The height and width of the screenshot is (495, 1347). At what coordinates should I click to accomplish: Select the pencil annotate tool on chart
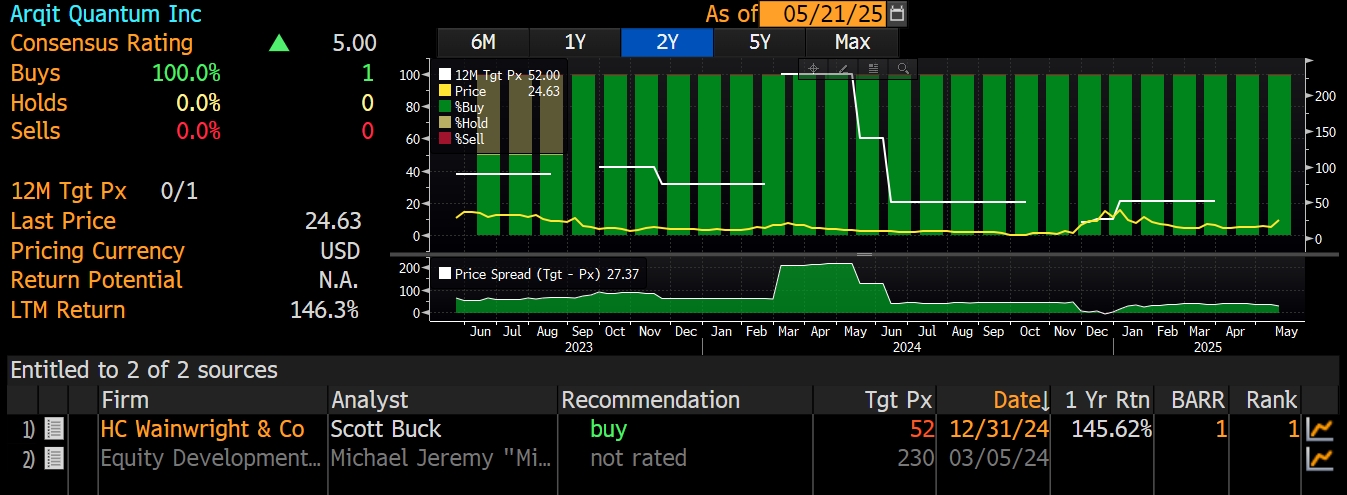point(843,68)
